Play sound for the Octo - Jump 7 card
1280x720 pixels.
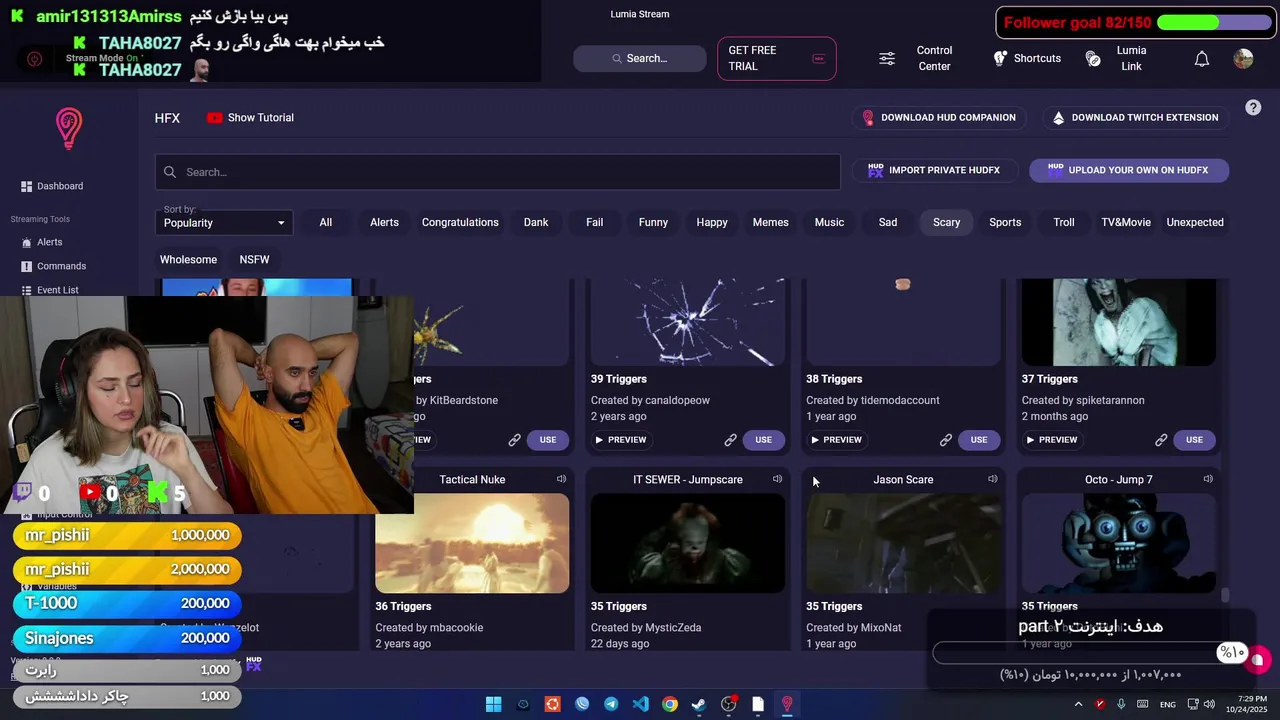click(x=1208, y=479)
